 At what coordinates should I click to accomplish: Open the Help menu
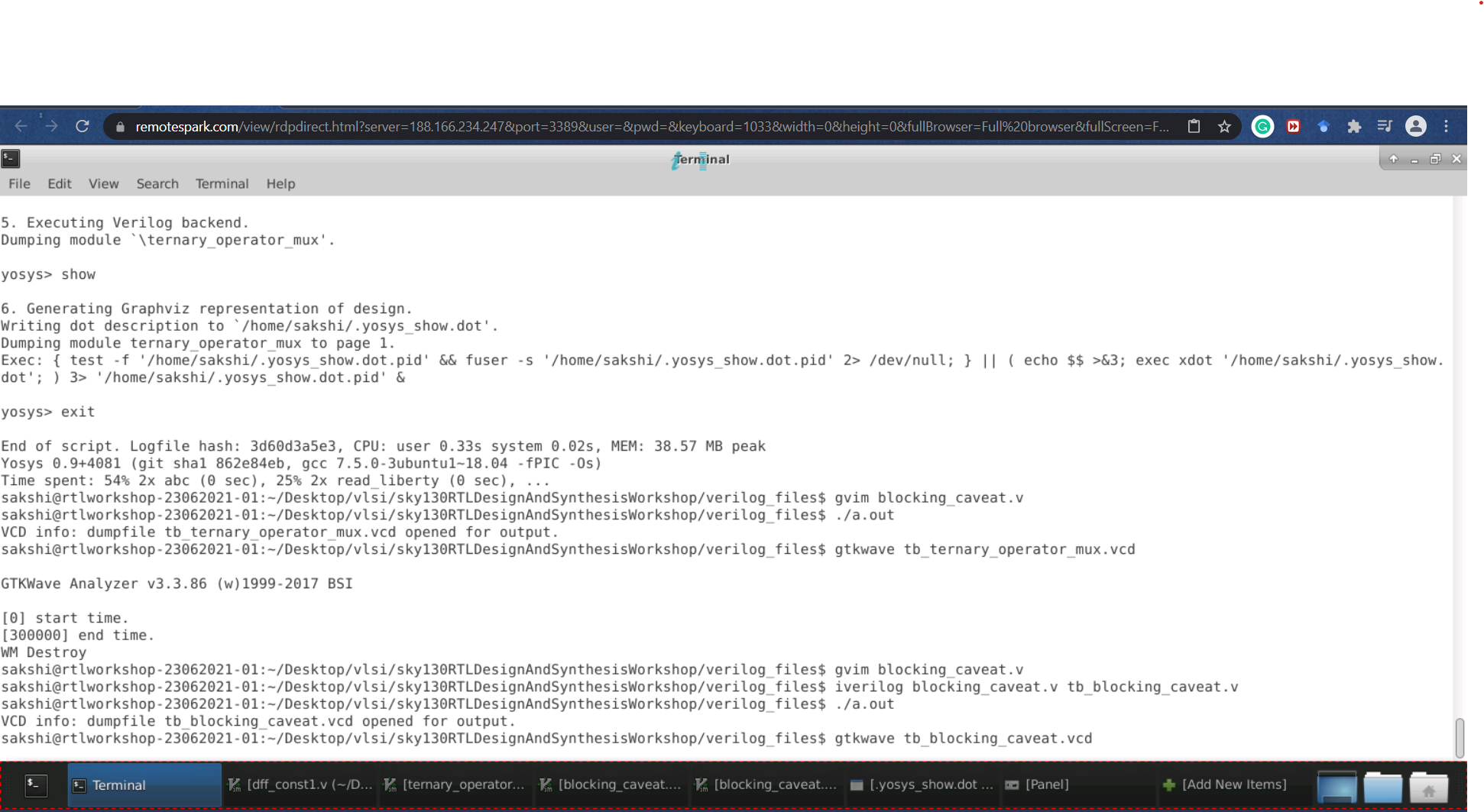pos(280,183)
